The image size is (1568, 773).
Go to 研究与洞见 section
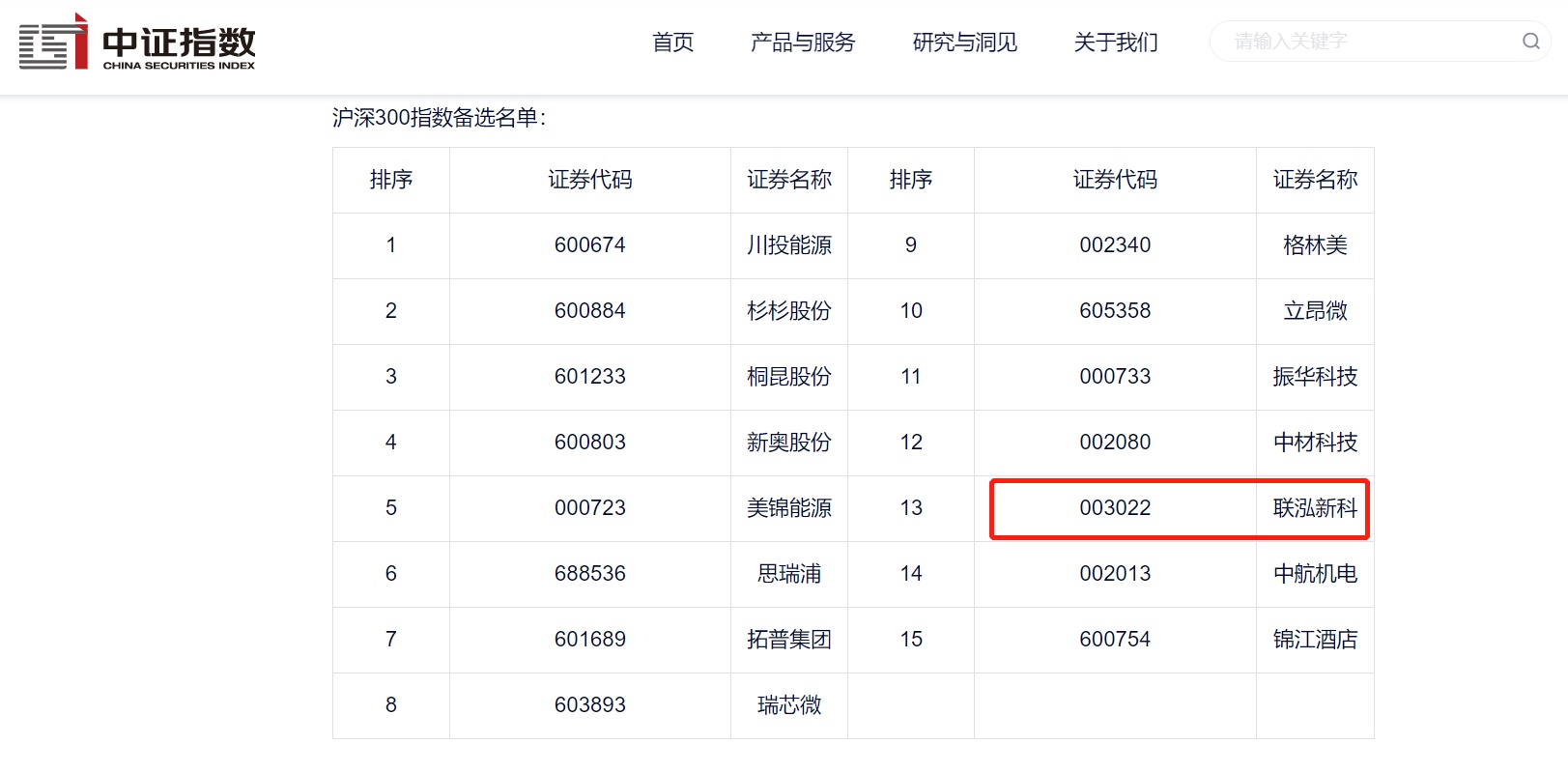[x=964, y=43]
